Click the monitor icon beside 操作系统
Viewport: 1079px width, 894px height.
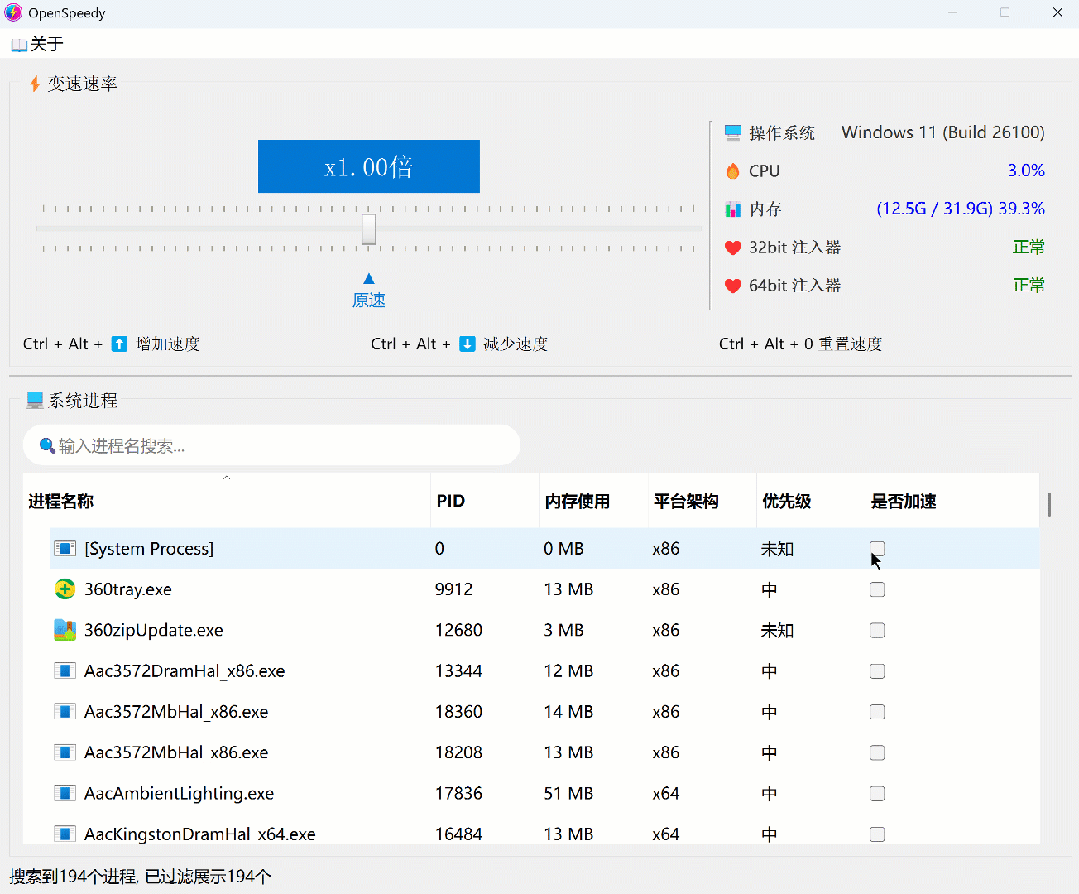click(733, 132)
